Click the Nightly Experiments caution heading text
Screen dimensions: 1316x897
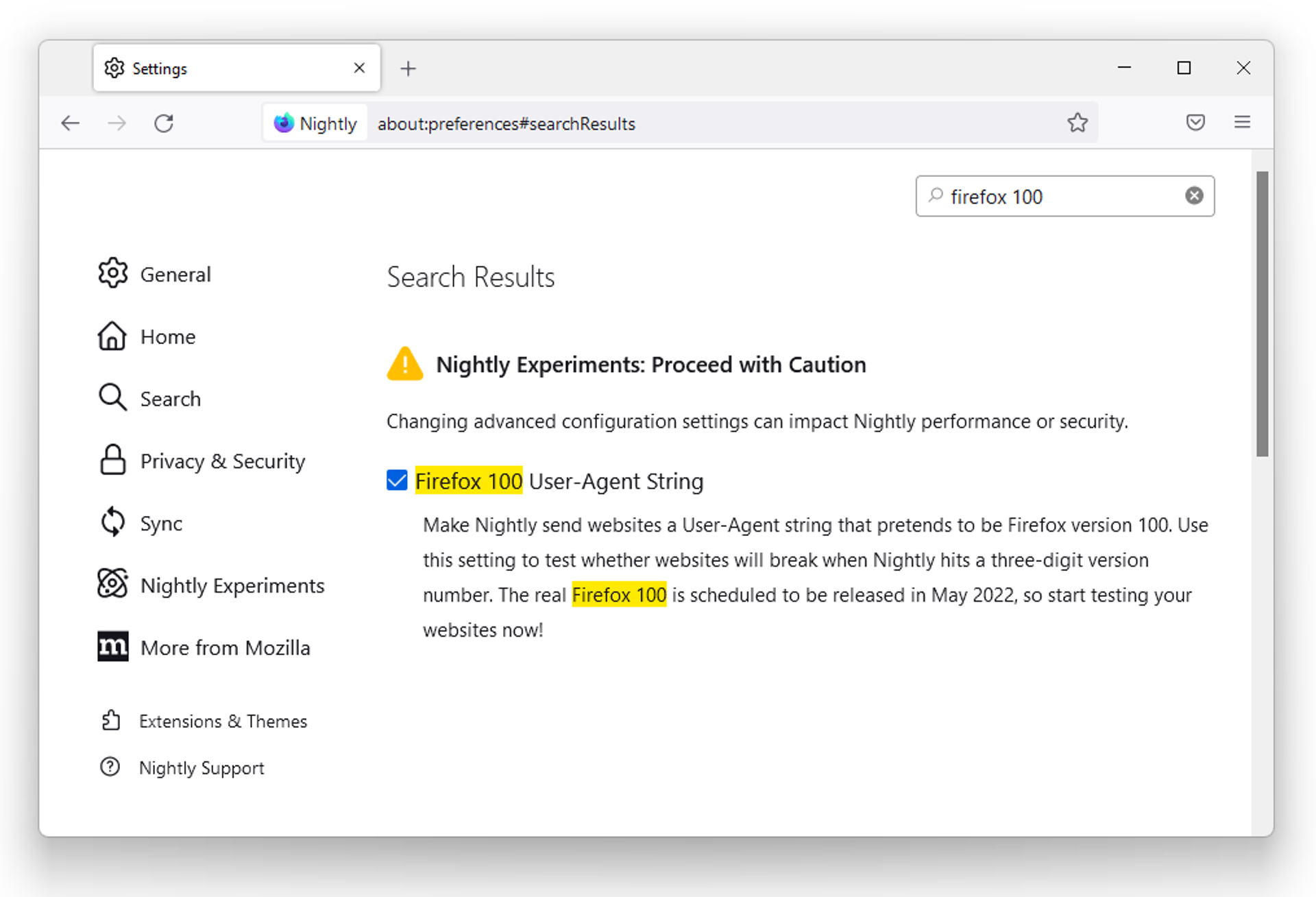tap(651, 365)
